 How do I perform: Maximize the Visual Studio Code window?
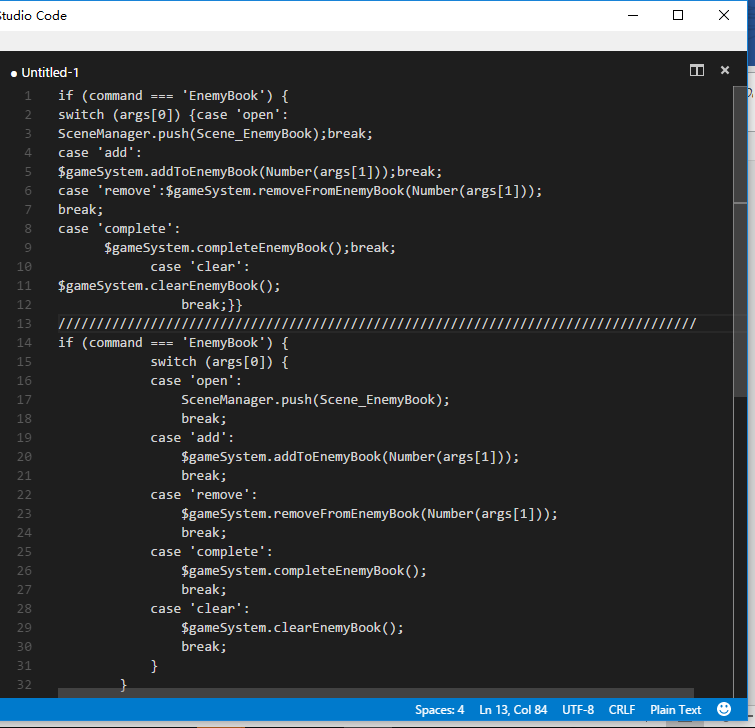pyautogui.click(x=677, y=15)
